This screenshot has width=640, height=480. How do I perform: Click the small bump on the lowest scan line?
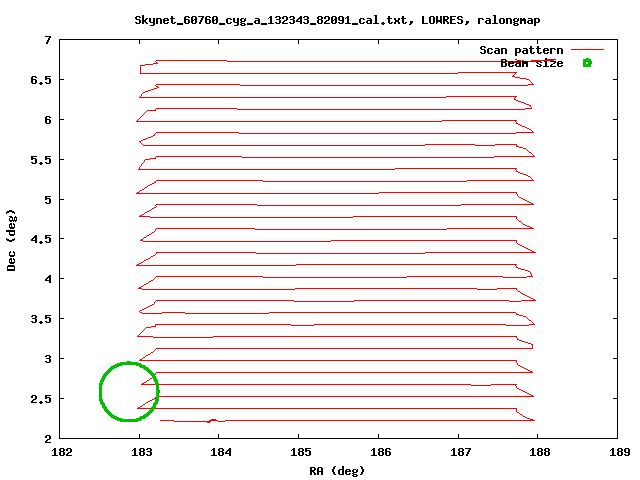(213, 420)
